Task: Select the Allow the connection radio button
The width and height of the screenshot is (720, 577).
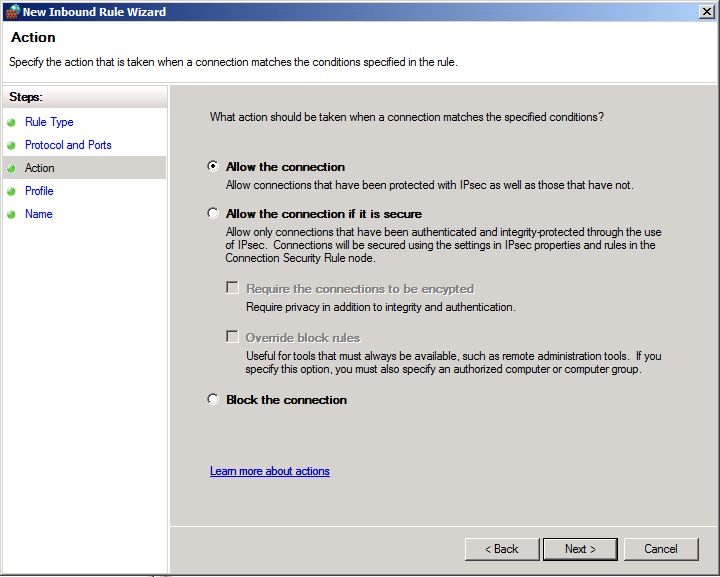Action: pos(213,167)
